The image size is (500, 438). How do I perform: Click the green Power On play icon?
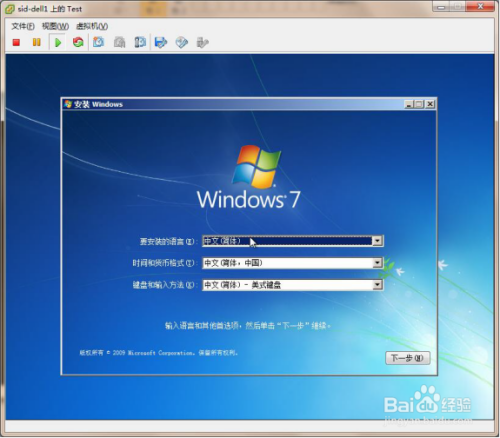(58, 42)
